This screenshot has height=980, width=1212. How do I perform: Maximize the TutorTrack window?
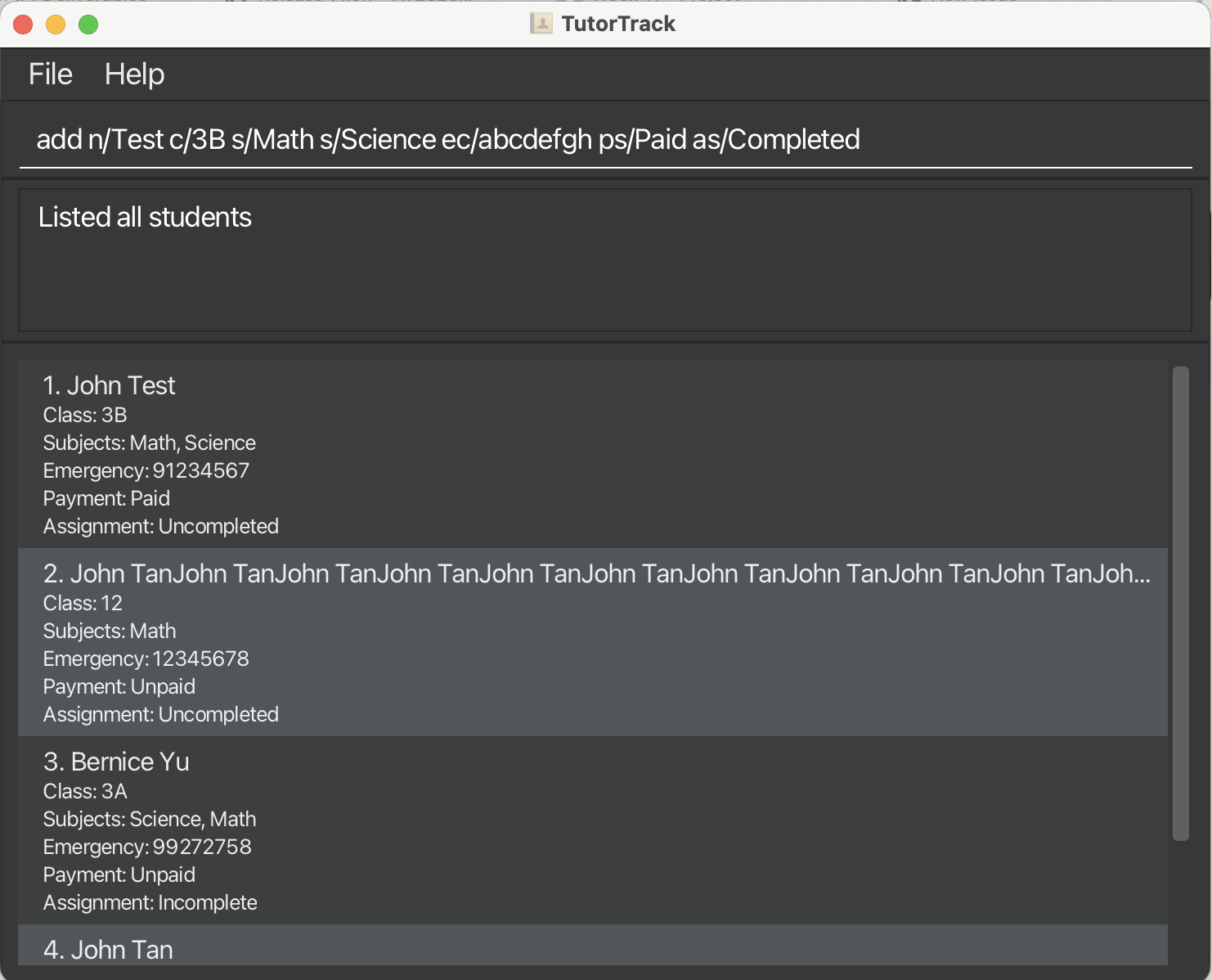(x=88, y=25)
